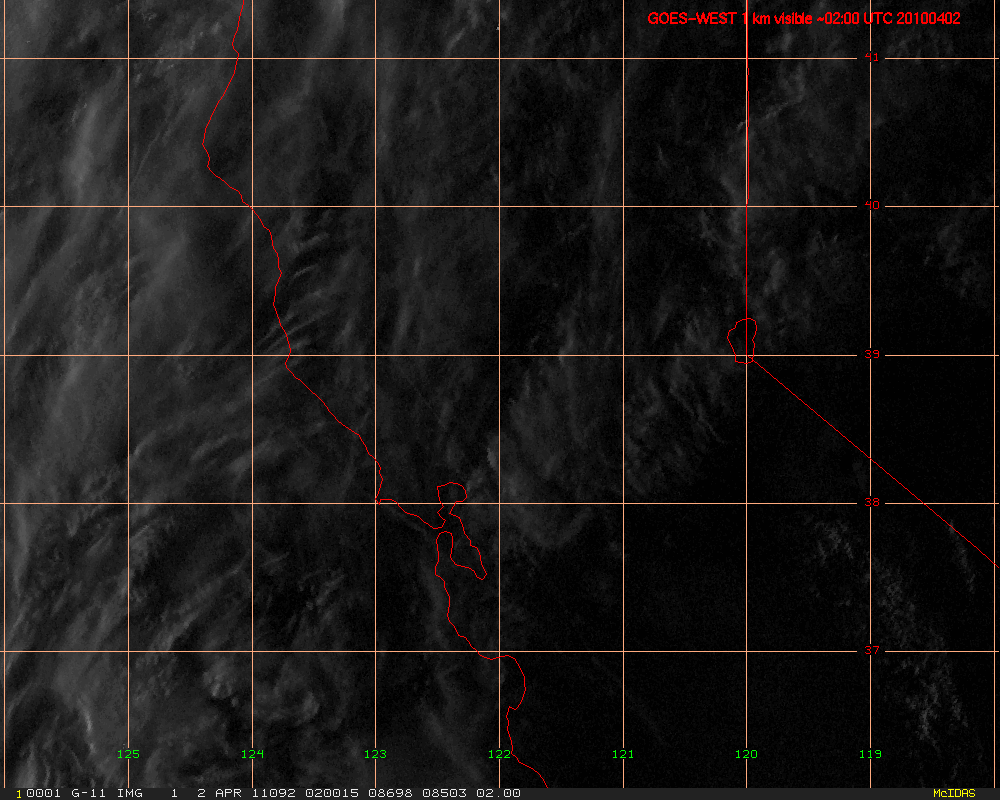
Task: Click the 08503 value in status line
Action: [x=445, y=793]
